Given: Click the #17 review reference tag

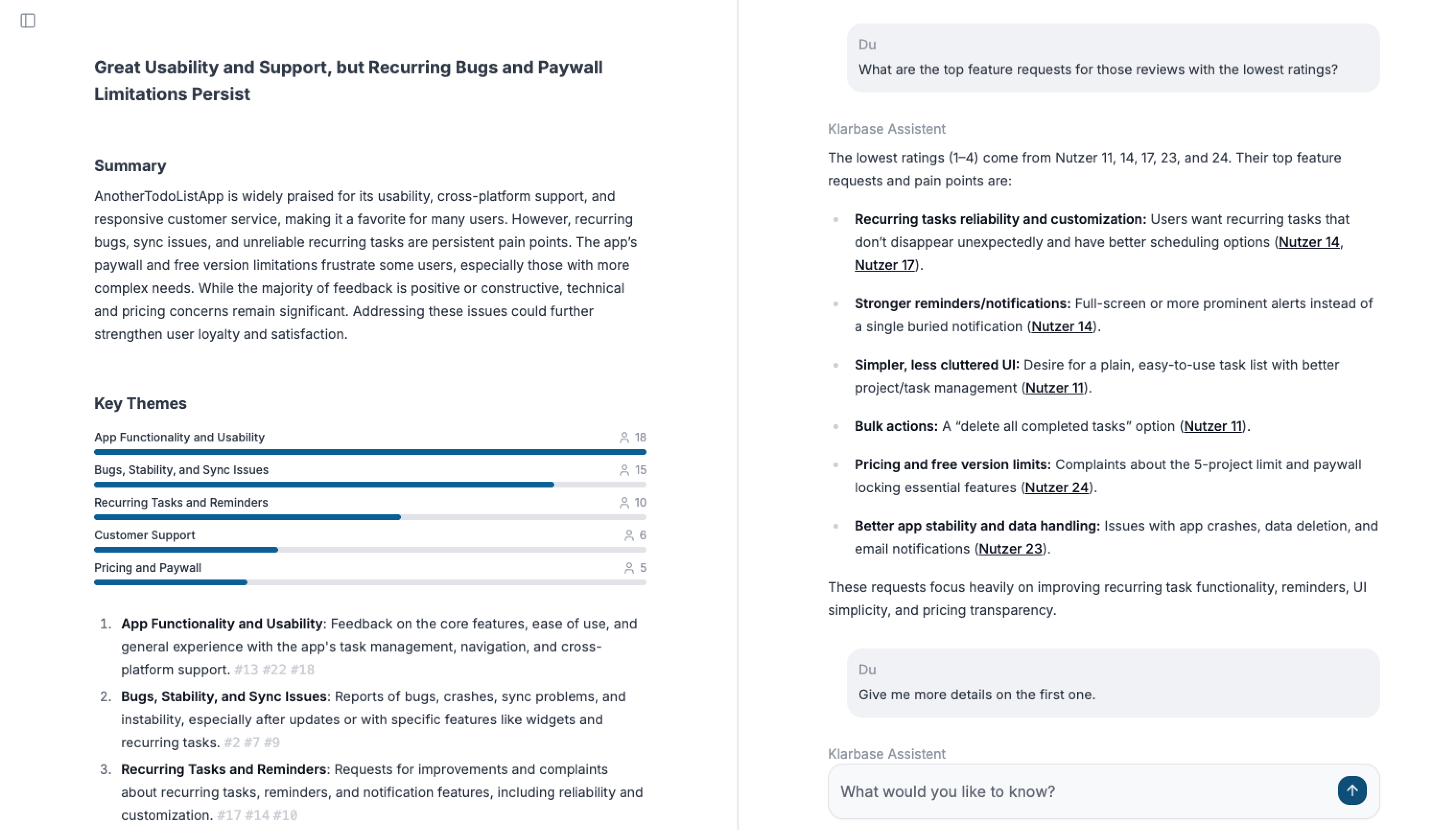Looking at the screenshot, I should [228, 815].
